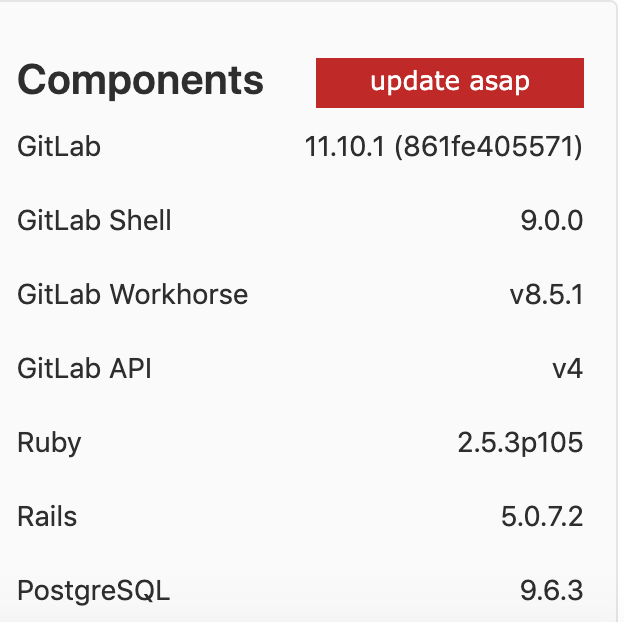Click the red update asap badge
624x622 pixels.
[450, 83]
